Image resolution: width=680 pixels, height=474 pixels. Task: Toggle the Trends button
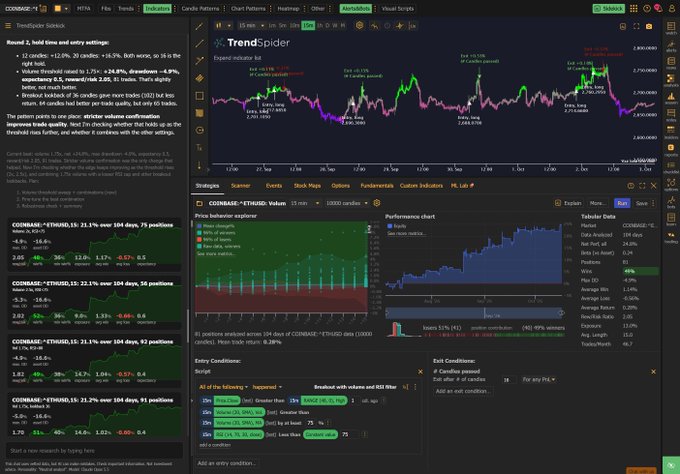(126, 8)
